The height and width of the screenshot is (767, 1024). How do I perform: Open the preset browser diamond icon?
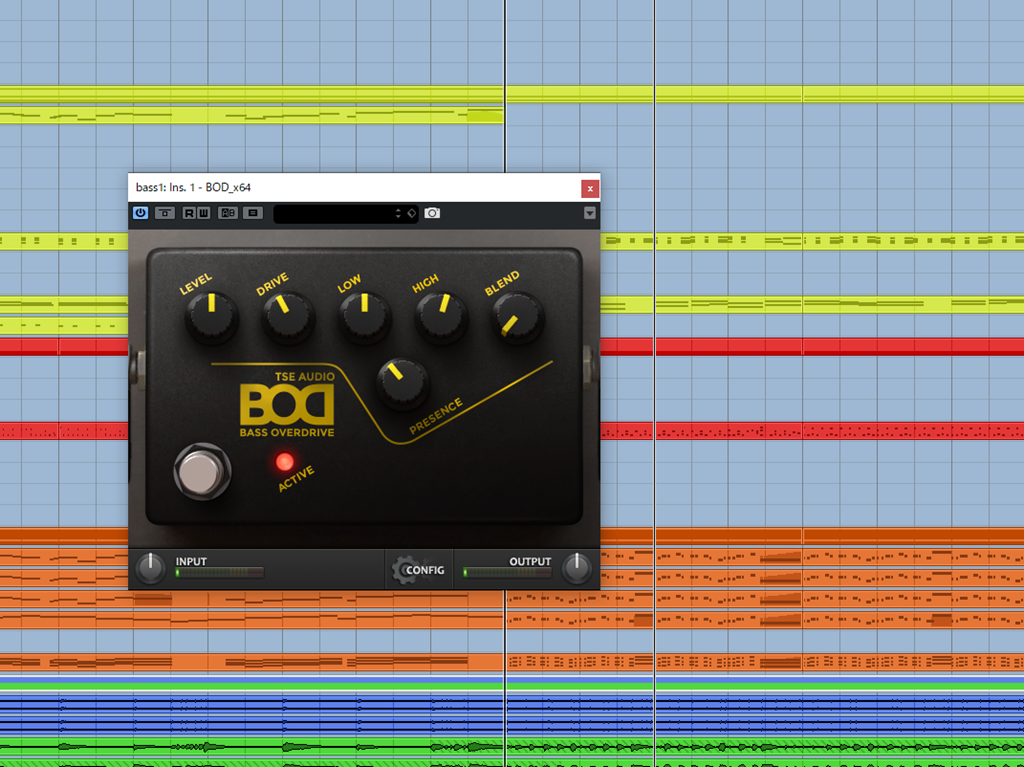411,213
